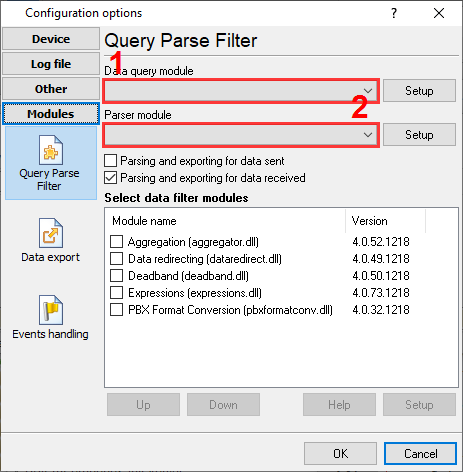463x472 pixels.
Task: Dismiss the dialog with Cancel
Action: [x=420, y=454]
